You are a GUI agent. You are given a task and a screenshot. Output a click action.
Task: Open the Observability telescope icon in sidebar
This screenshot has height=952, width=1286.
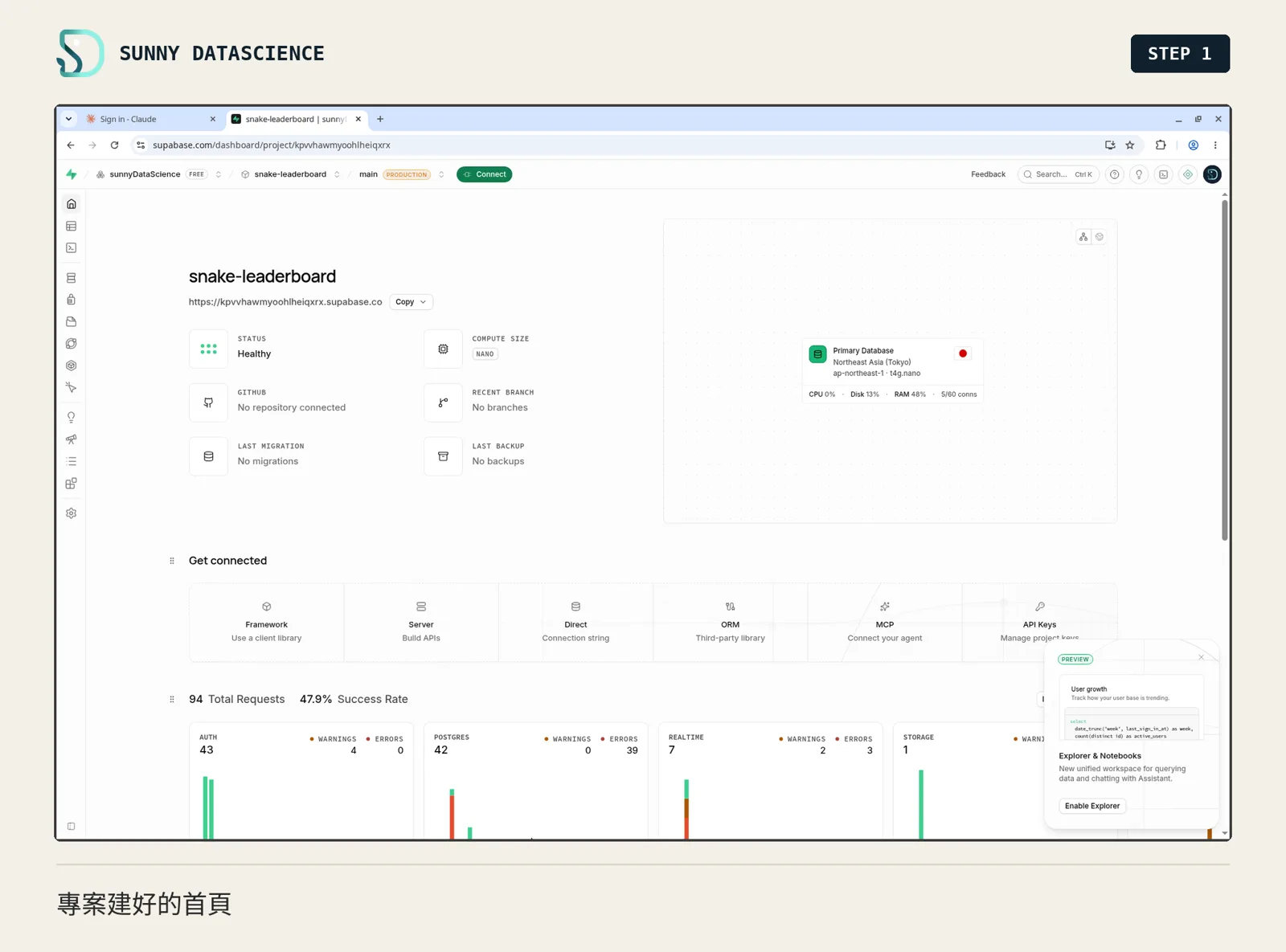click(71, 439)
